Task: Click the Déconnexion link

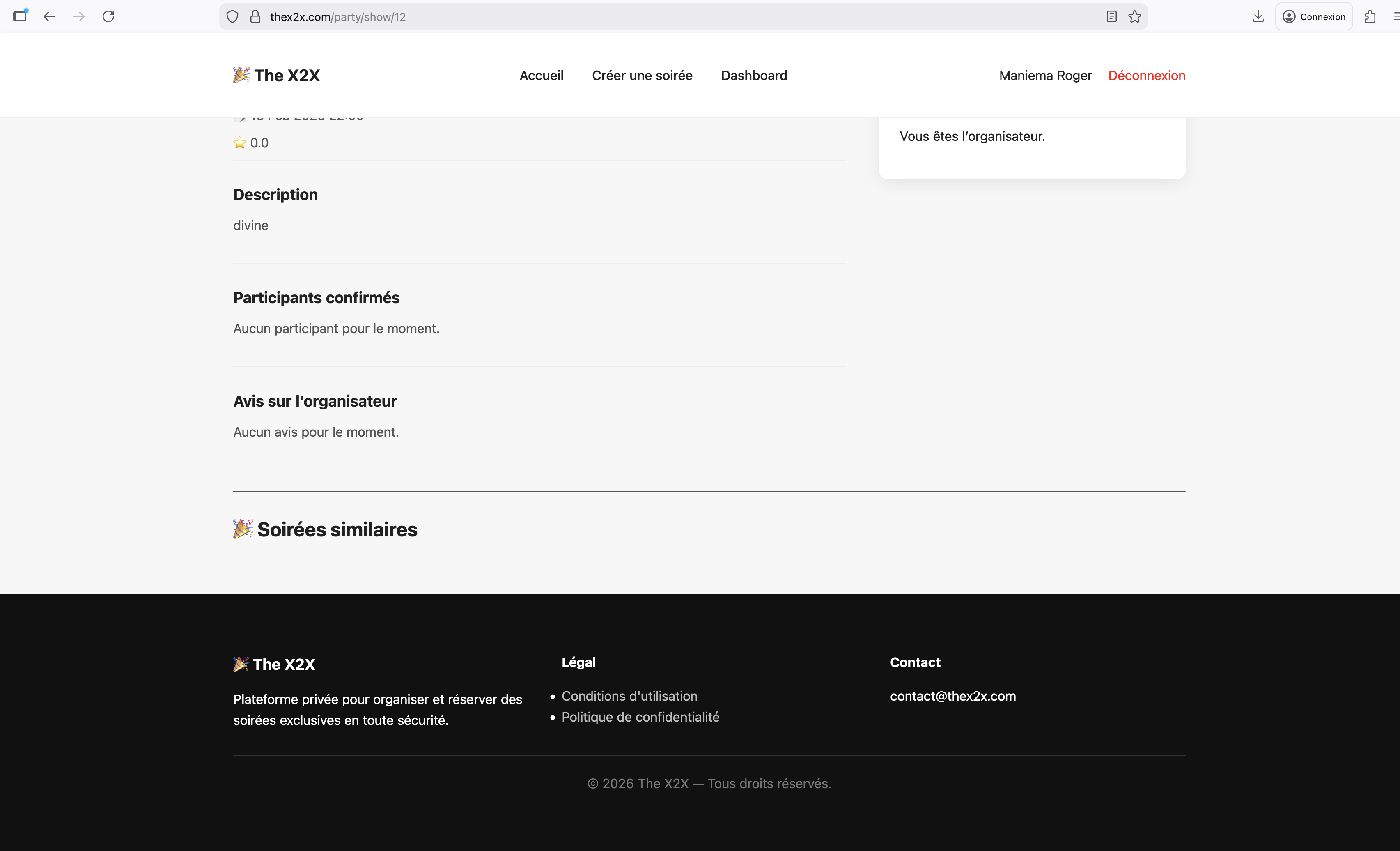Action: tap(1146, 76)
